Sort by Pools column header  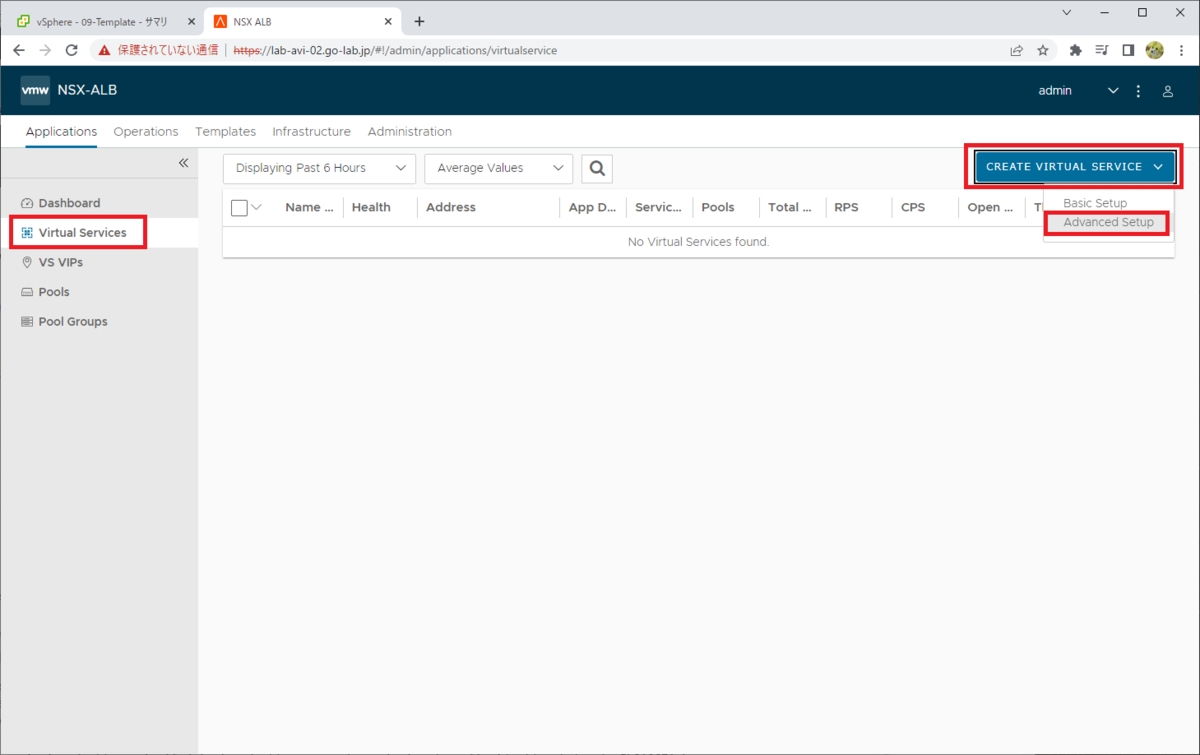pyautogui.click(x=718, y=208)
